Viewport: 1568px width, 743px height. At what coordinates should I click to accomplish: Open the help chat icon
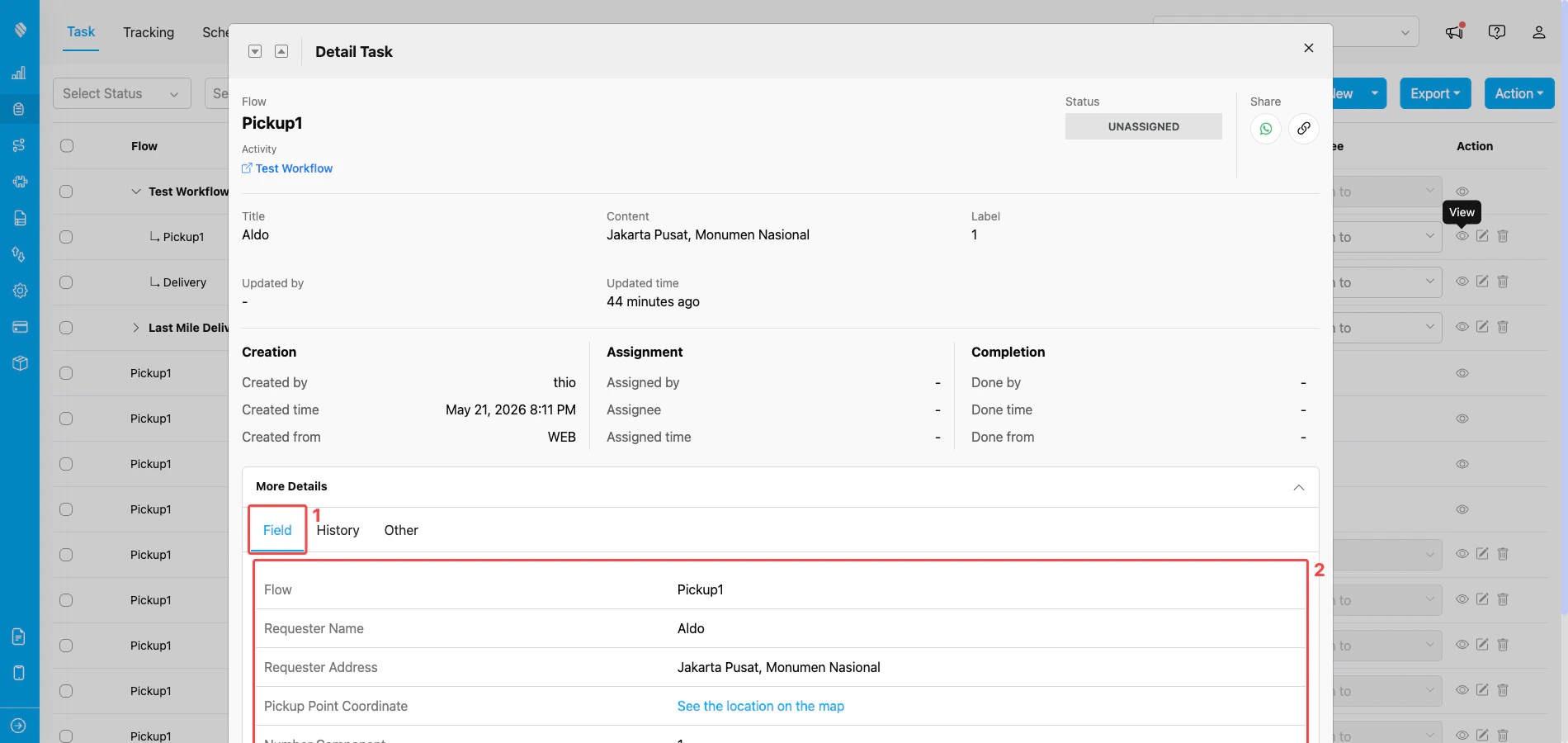click(1497, 31)
